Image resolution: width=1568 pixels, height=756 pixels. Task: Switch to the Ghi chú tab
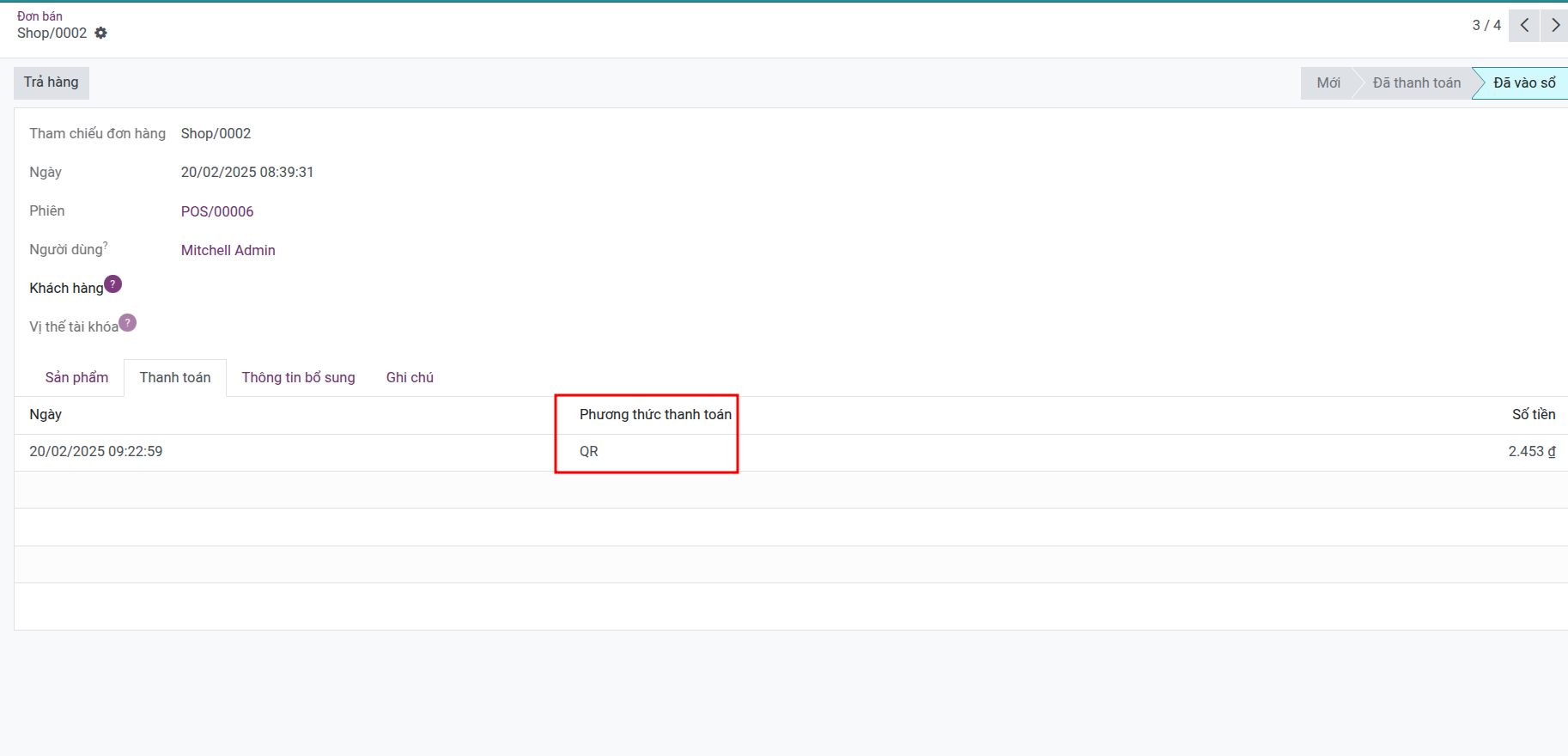pyautogui.click(x=410, y=377)
